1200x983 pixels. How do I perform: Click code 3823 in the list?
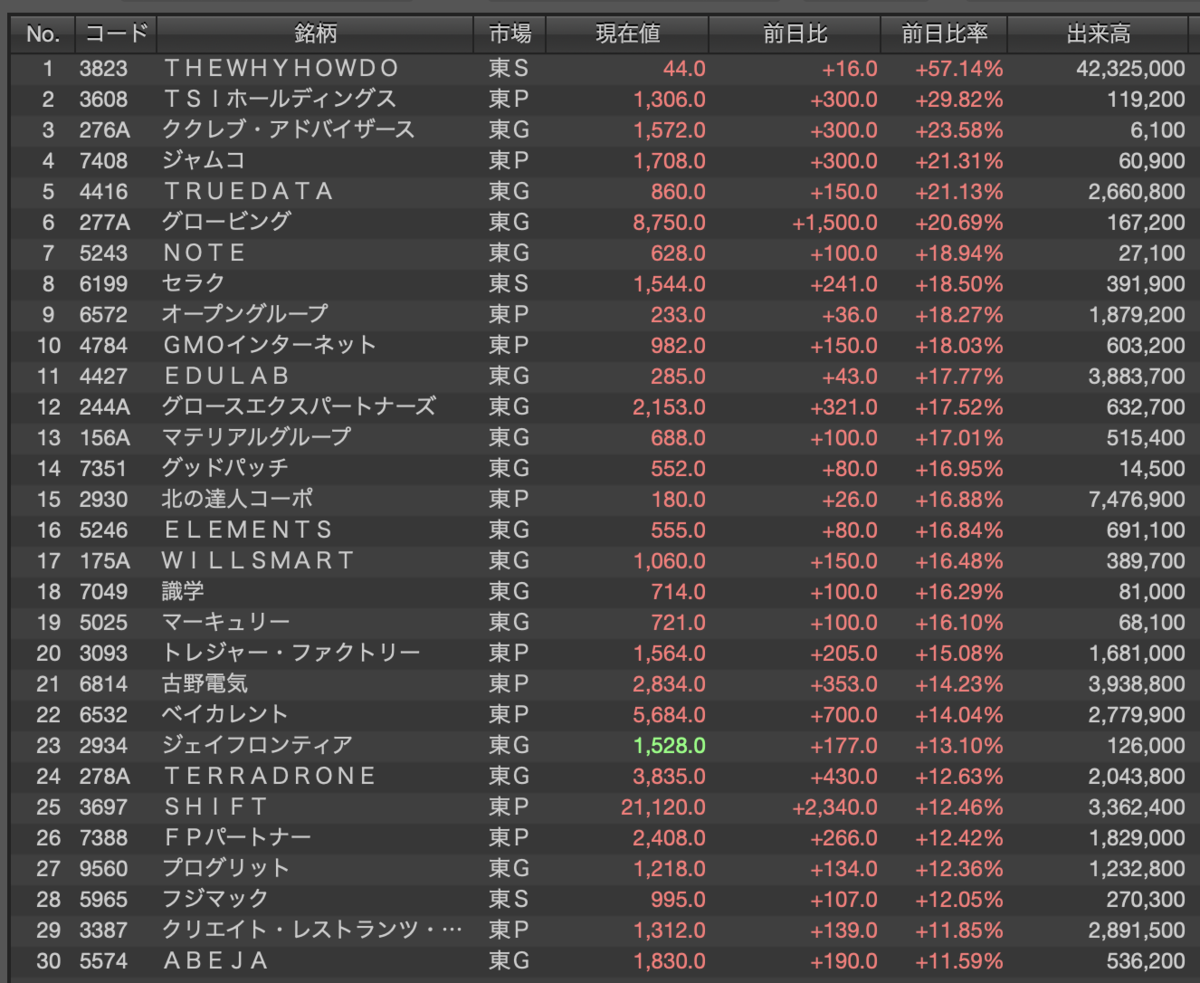click(x=104, y=68)
